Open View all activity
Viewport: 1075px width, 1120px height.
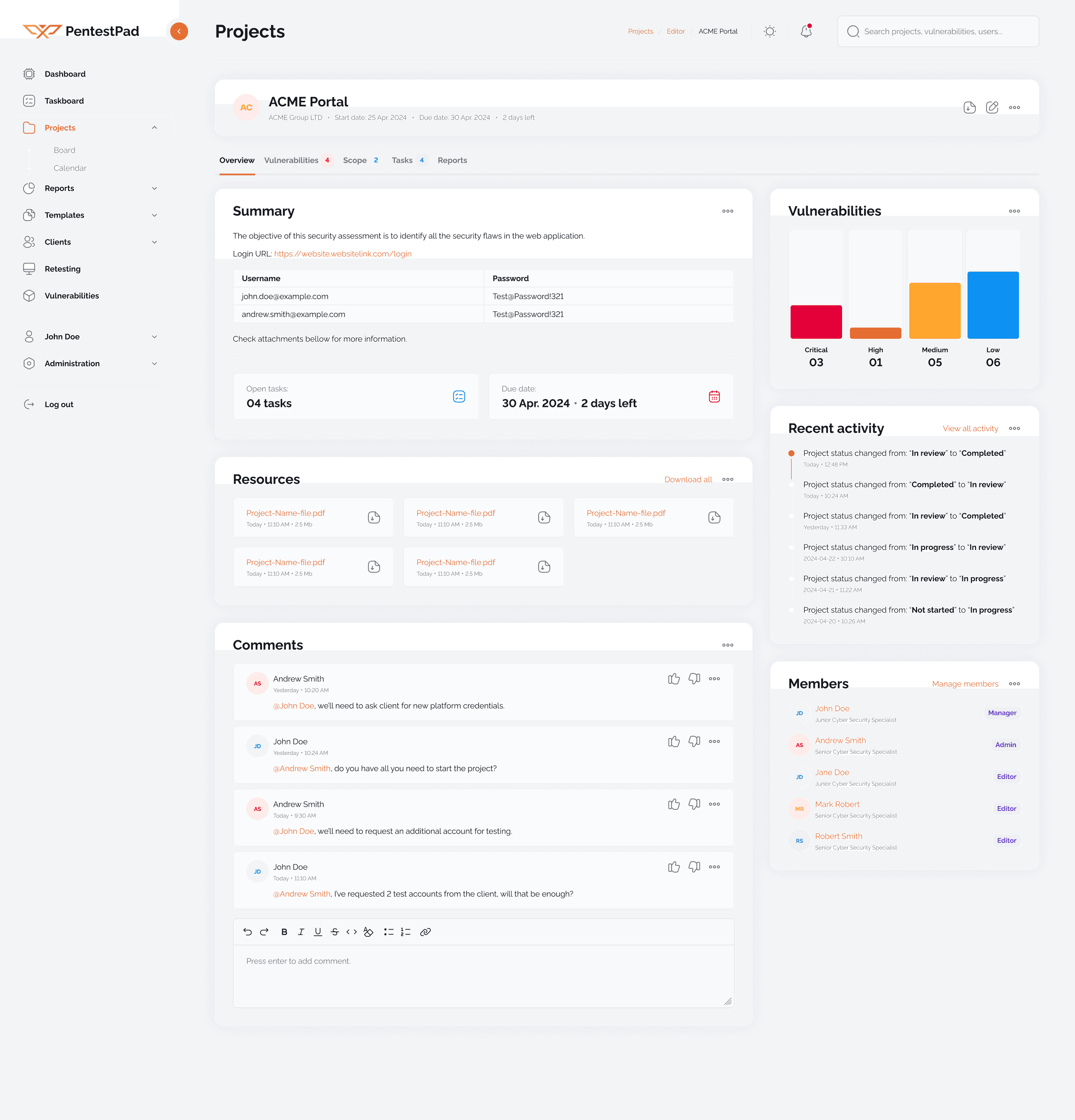point(970,428)
